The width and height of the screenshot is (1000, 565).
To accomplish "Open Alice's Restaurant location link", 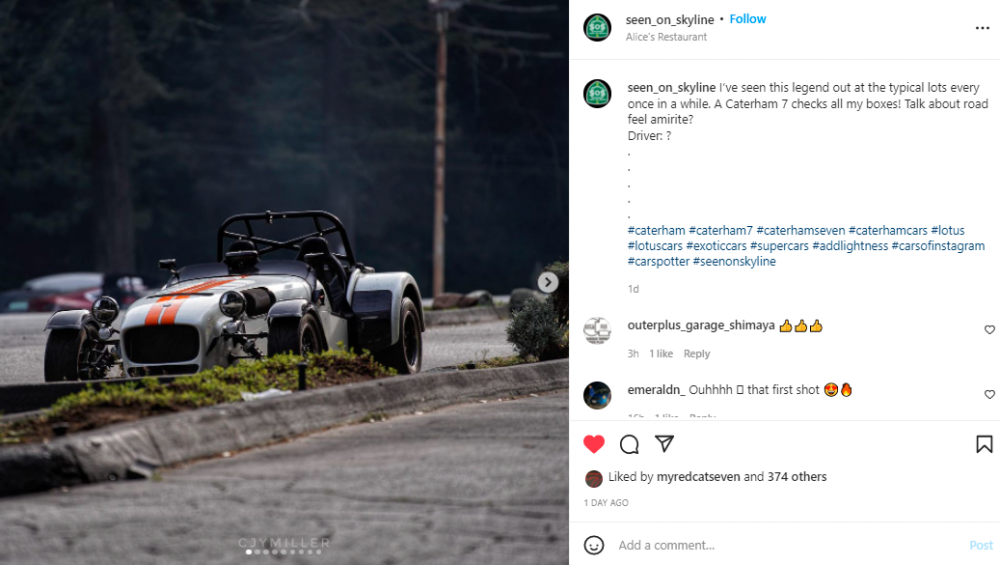I will click(666, 37).
